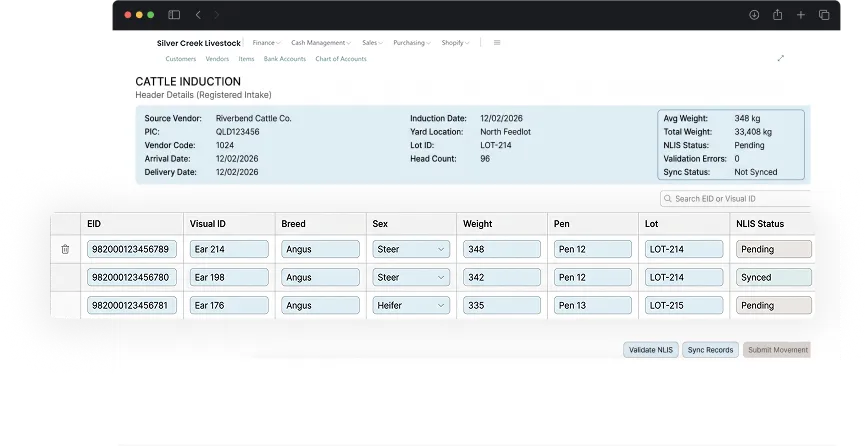Delete first row with trash icon
865x446 pixels.
pyautogui.click(x=65, y=249)
